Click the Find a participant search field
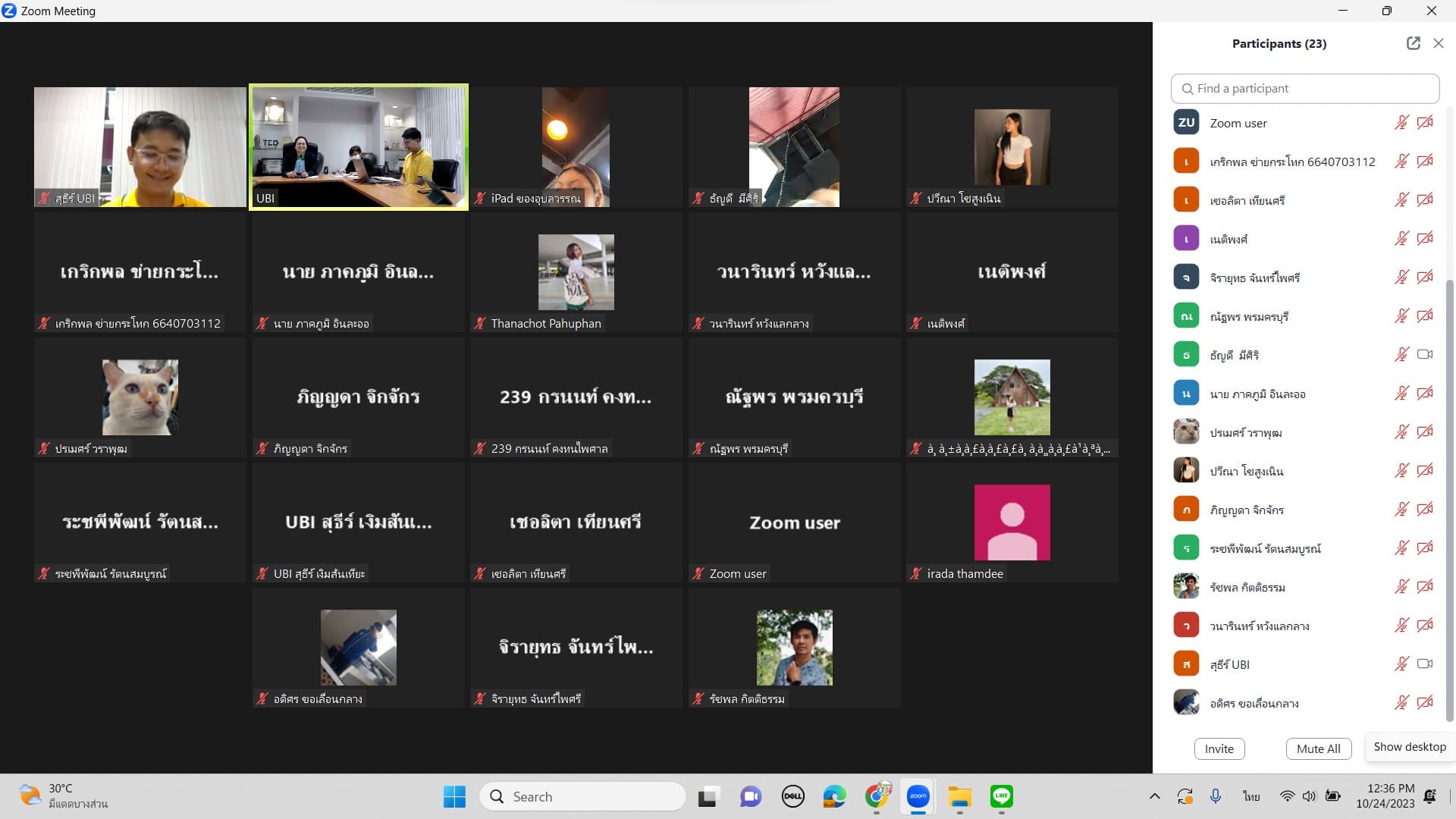This screenshot has width=1456, height=819. tap(1304, 89)
